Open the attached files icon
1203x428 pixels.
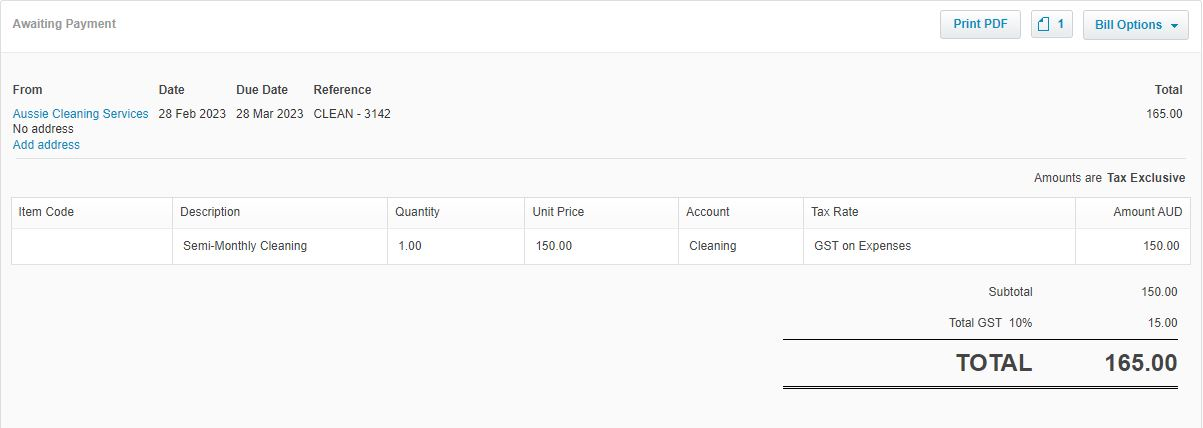[x=1051, y=24]
